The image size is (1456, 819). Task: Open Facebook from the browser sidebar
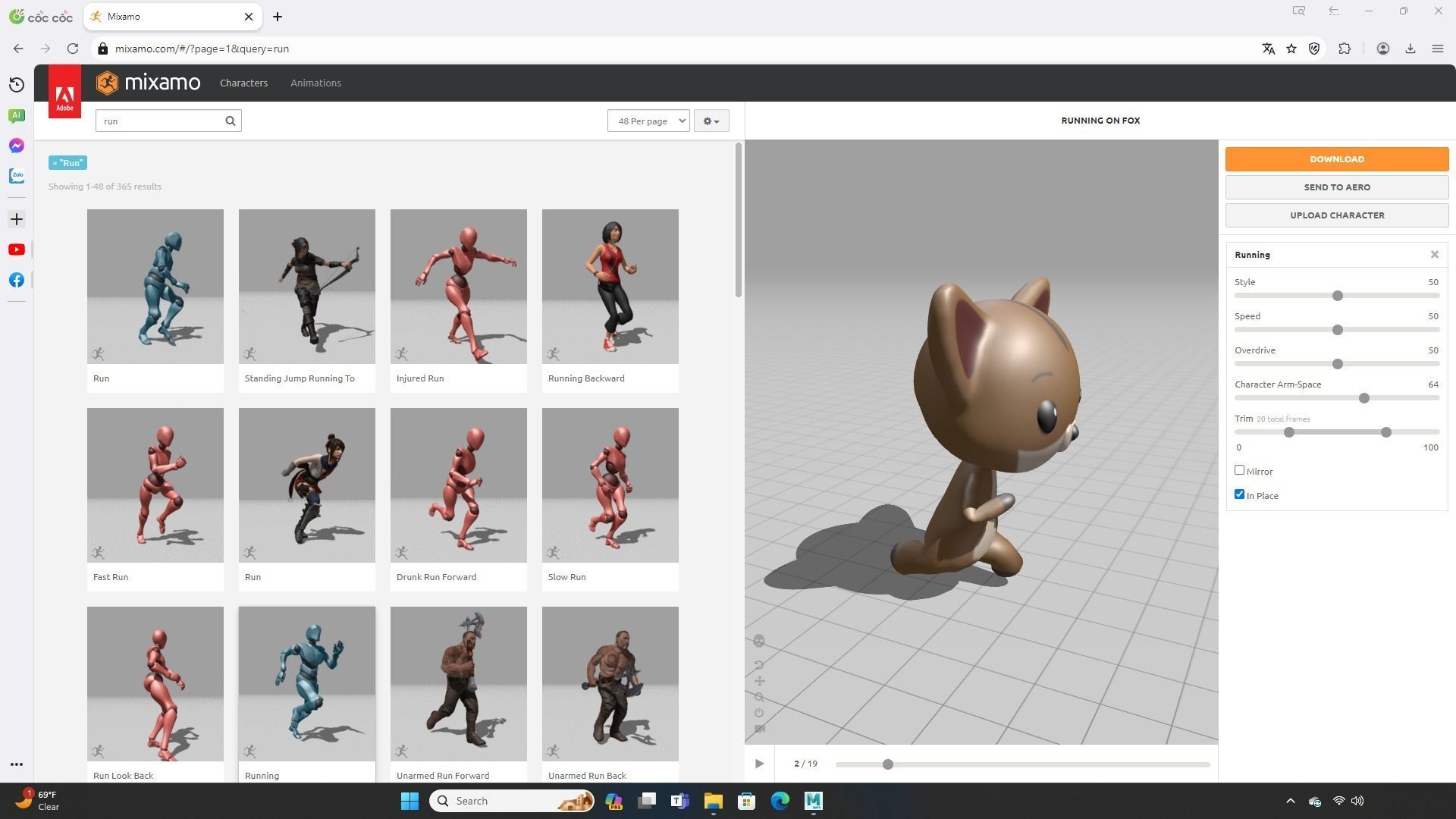[x=17, y=280]
